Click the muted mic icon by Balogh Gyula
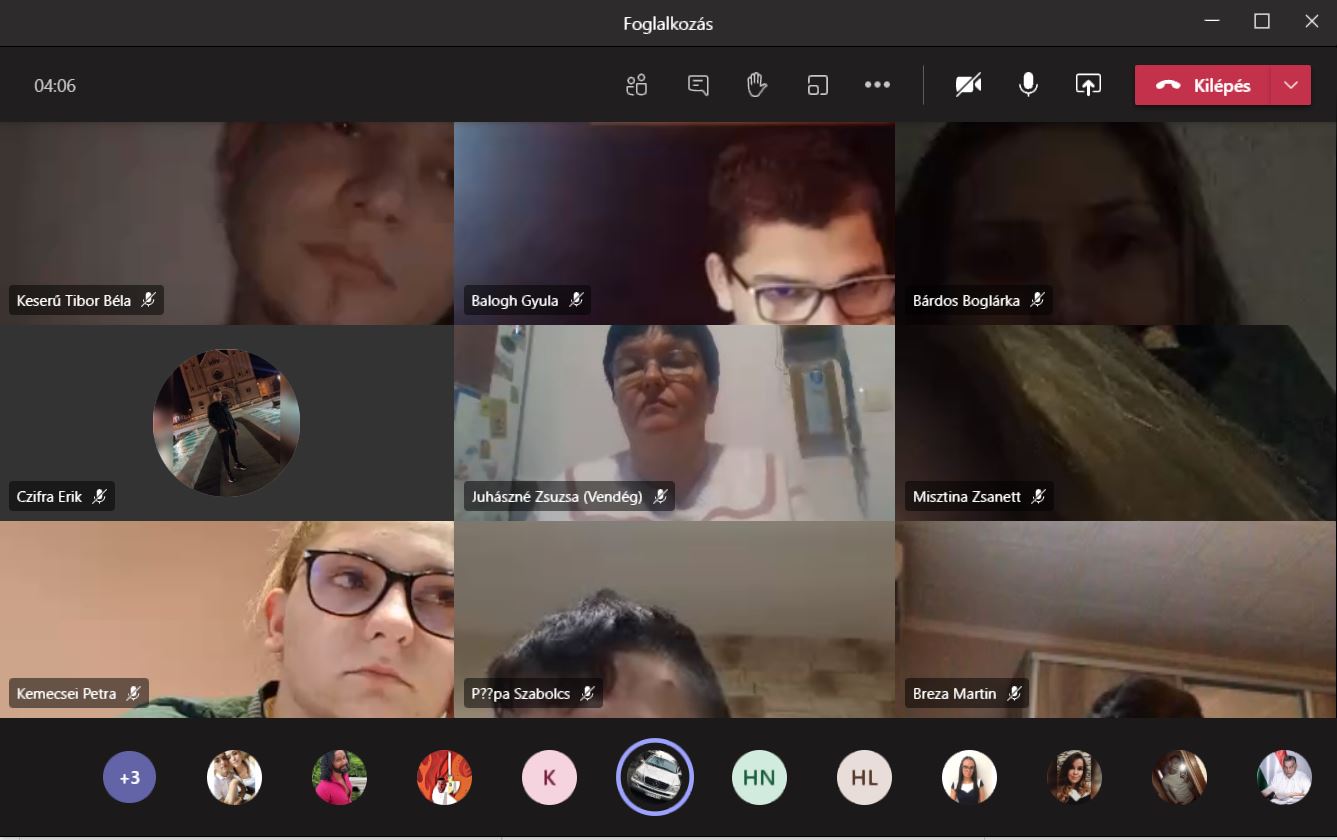 tap(576, 299)
